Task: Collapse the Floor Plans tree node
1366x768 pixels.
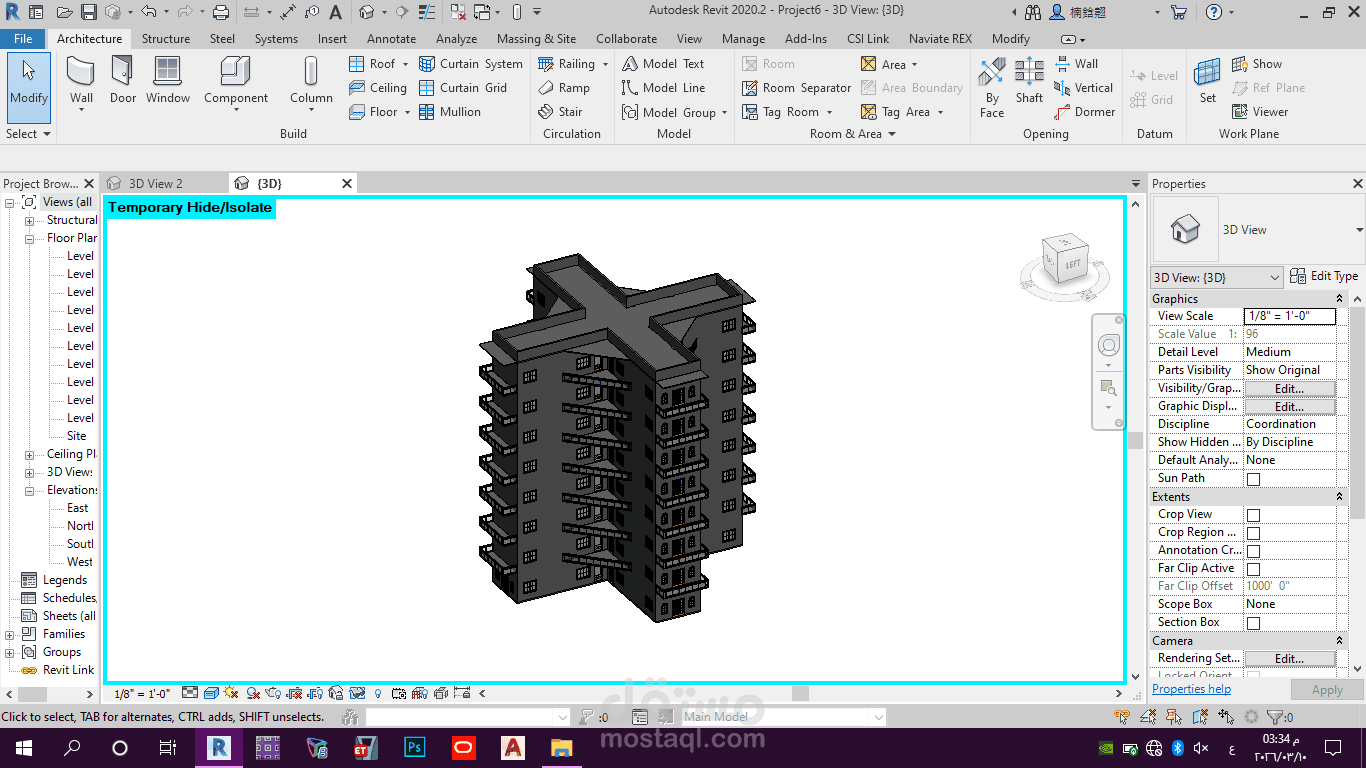Action: [29, 239]
